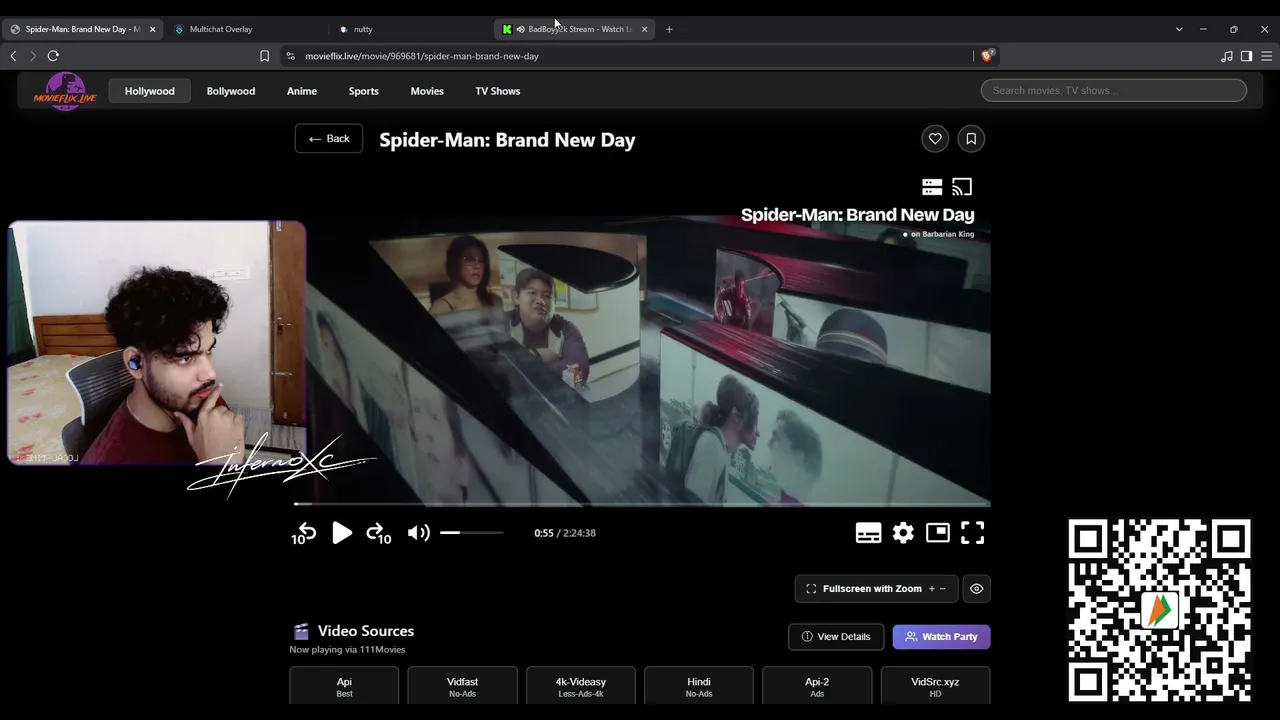Close the BadBoyy2k Stream tab

(x=644, y=29)
